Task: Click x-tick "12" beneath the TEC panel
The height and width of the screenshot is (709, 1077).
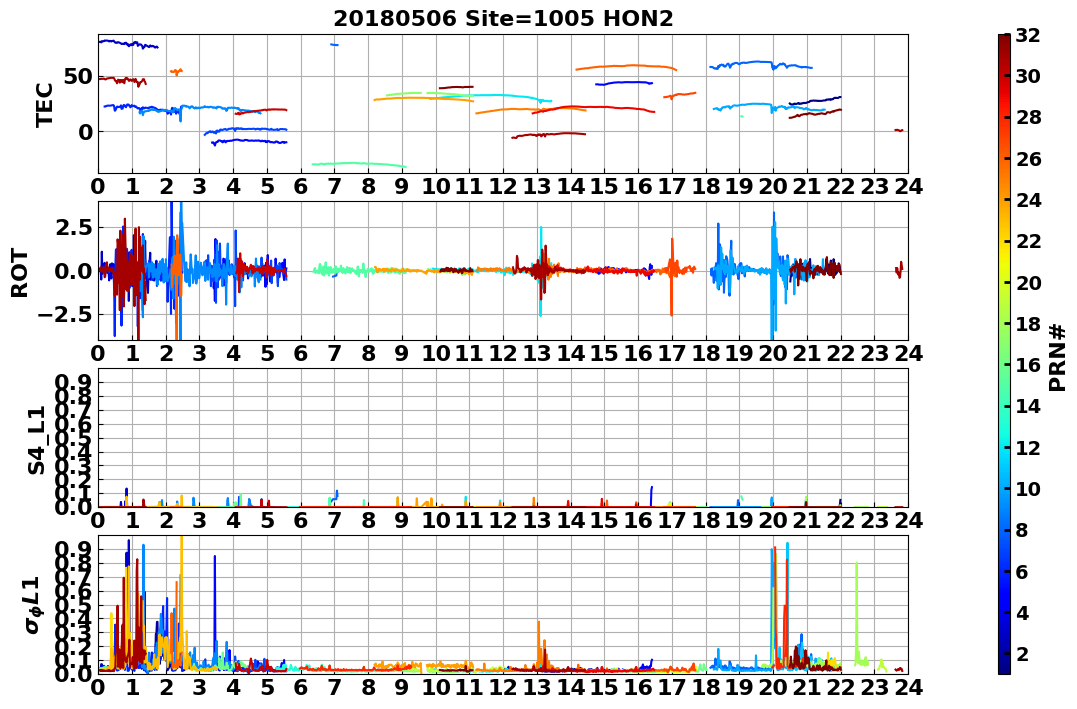Action: (503, 187)
